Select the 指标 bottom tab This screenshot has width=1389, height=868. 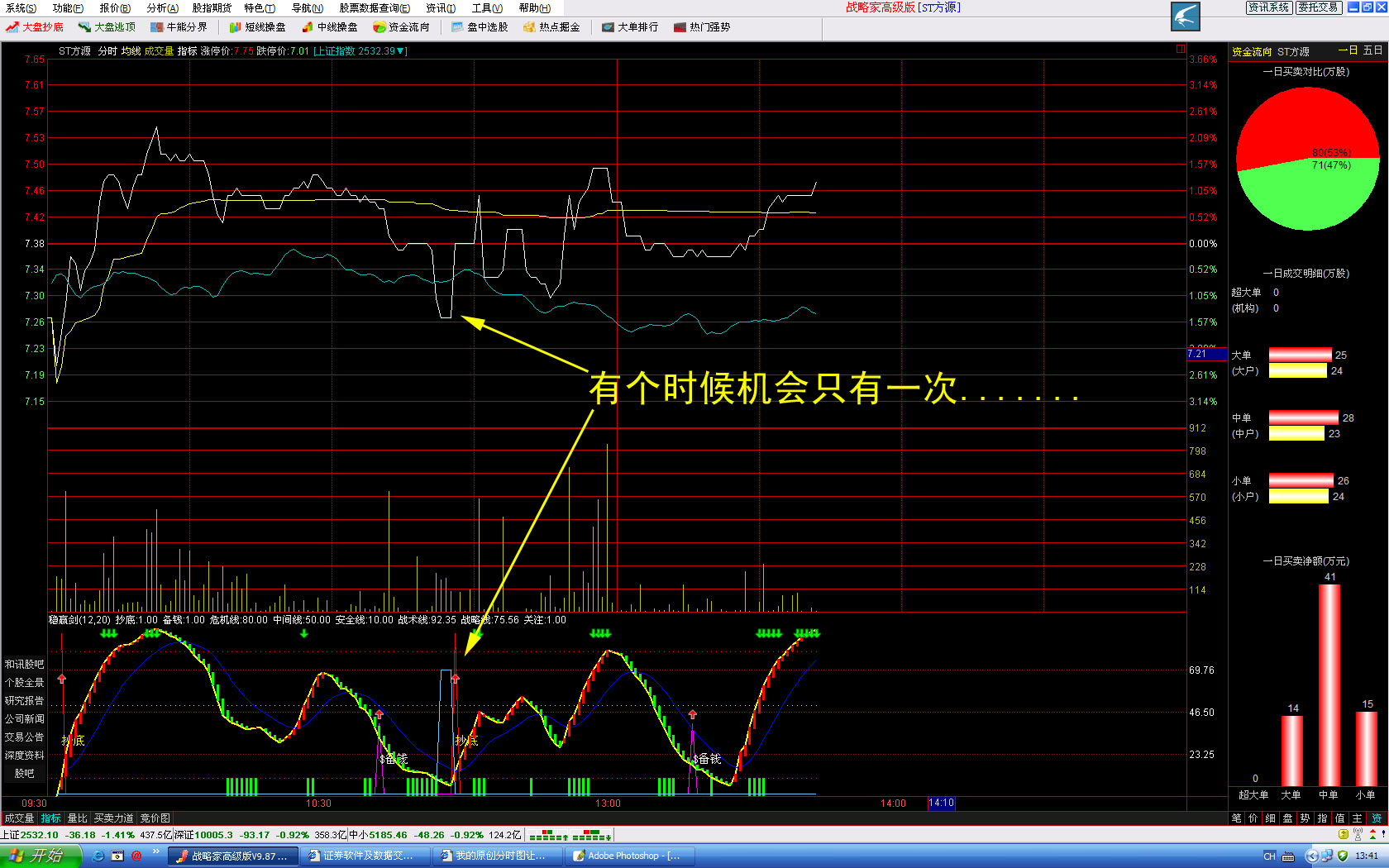(x=51, y=818)
